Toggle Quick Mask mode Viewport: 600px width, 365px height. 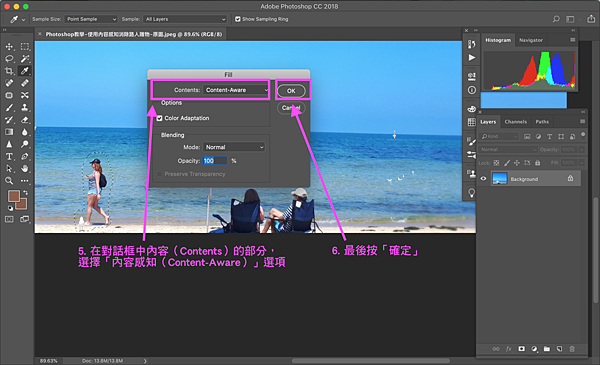tap(9, 219)
